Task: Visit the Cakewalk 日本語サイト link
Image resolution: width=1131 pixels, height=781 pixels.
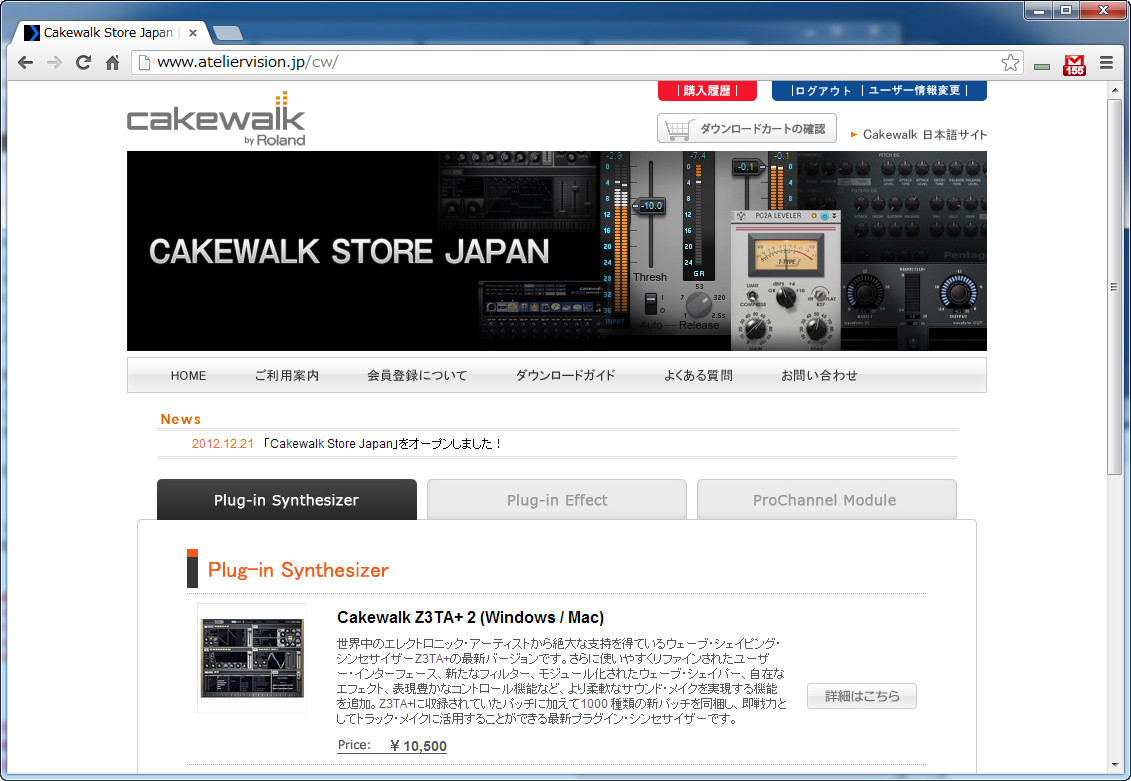Action: 925,135
